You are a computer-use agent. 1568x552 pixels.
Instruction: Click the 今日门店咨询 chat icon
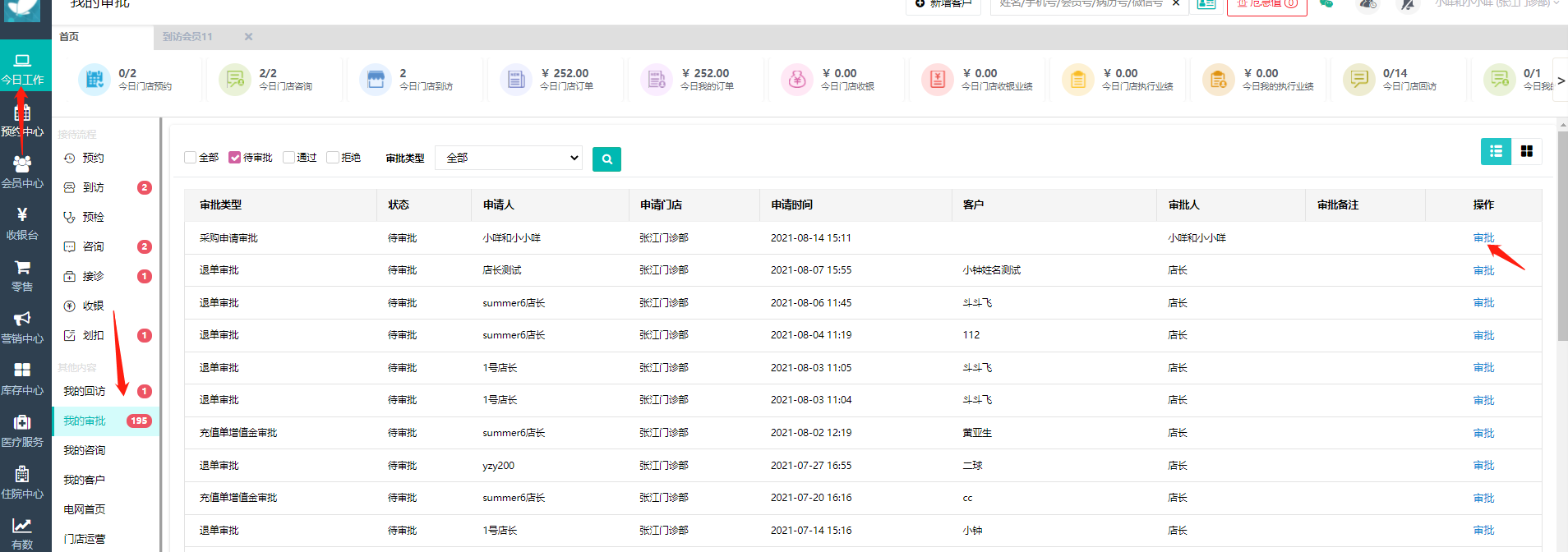[x=235, y=80]
